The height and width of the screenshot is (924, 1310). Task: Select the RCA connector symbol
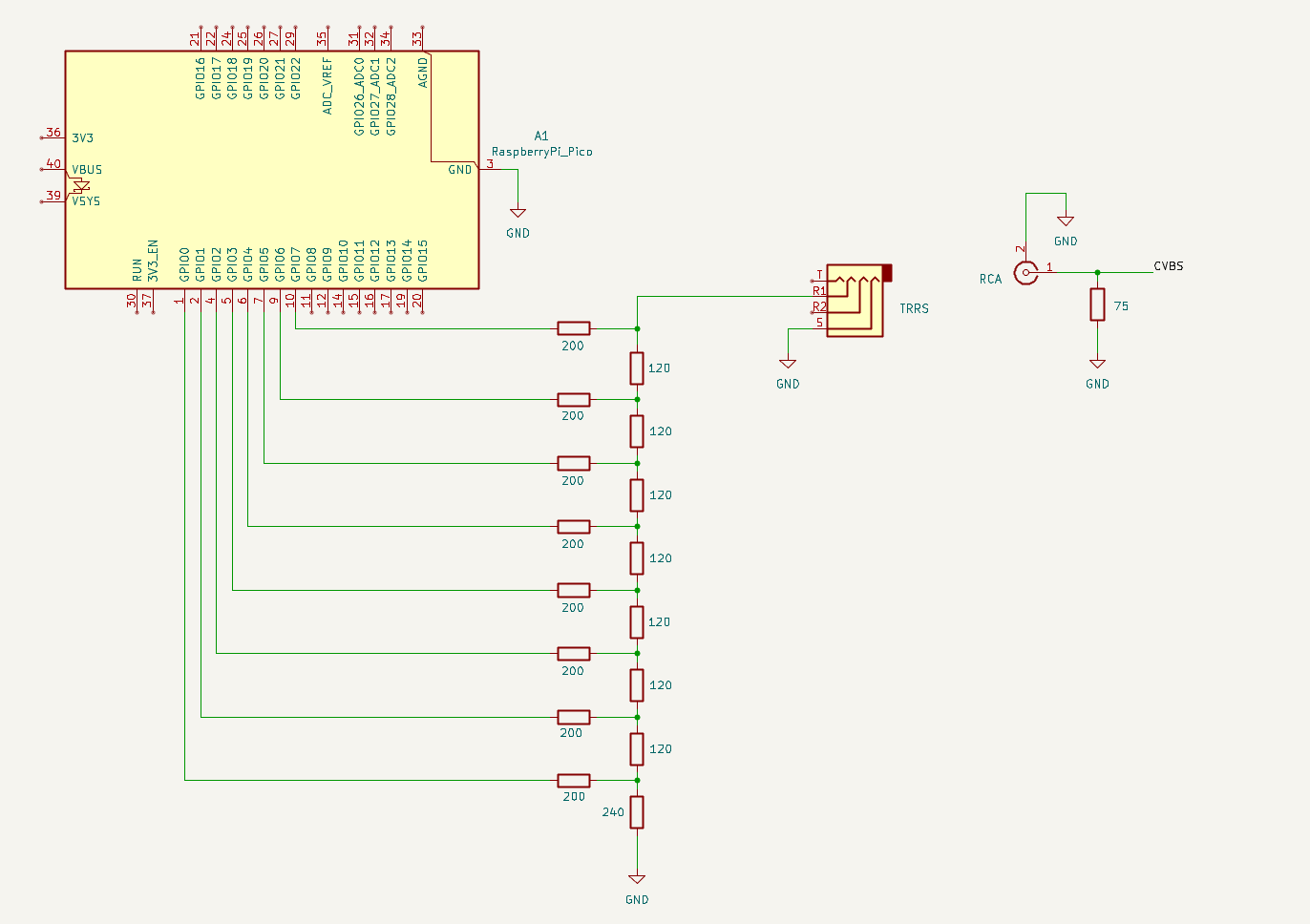point(1025,272)
